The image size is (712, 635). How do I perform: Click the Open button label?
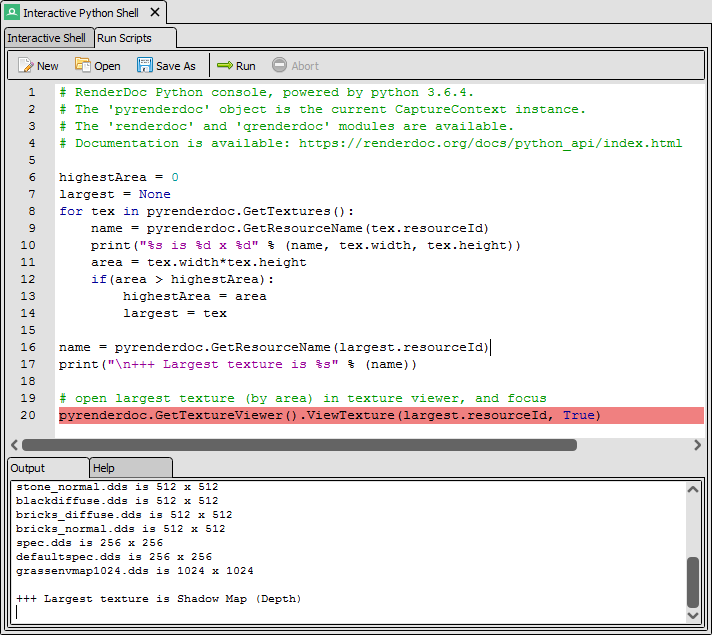107,66
